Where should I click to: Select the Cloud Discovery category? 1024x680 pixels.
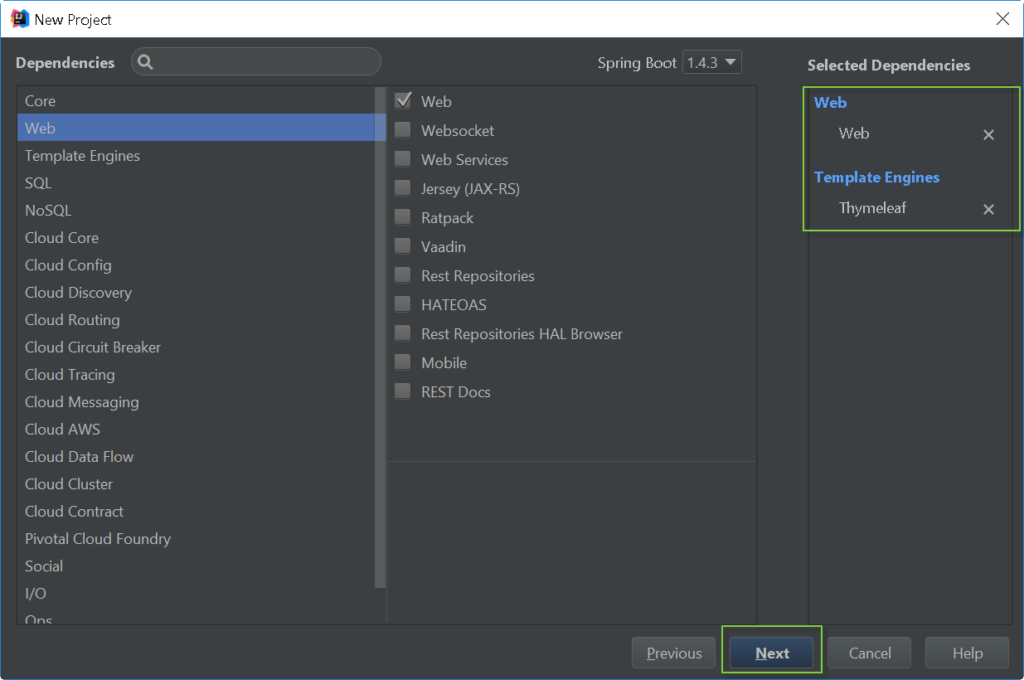pyautogui.click(x=197, y=293)
